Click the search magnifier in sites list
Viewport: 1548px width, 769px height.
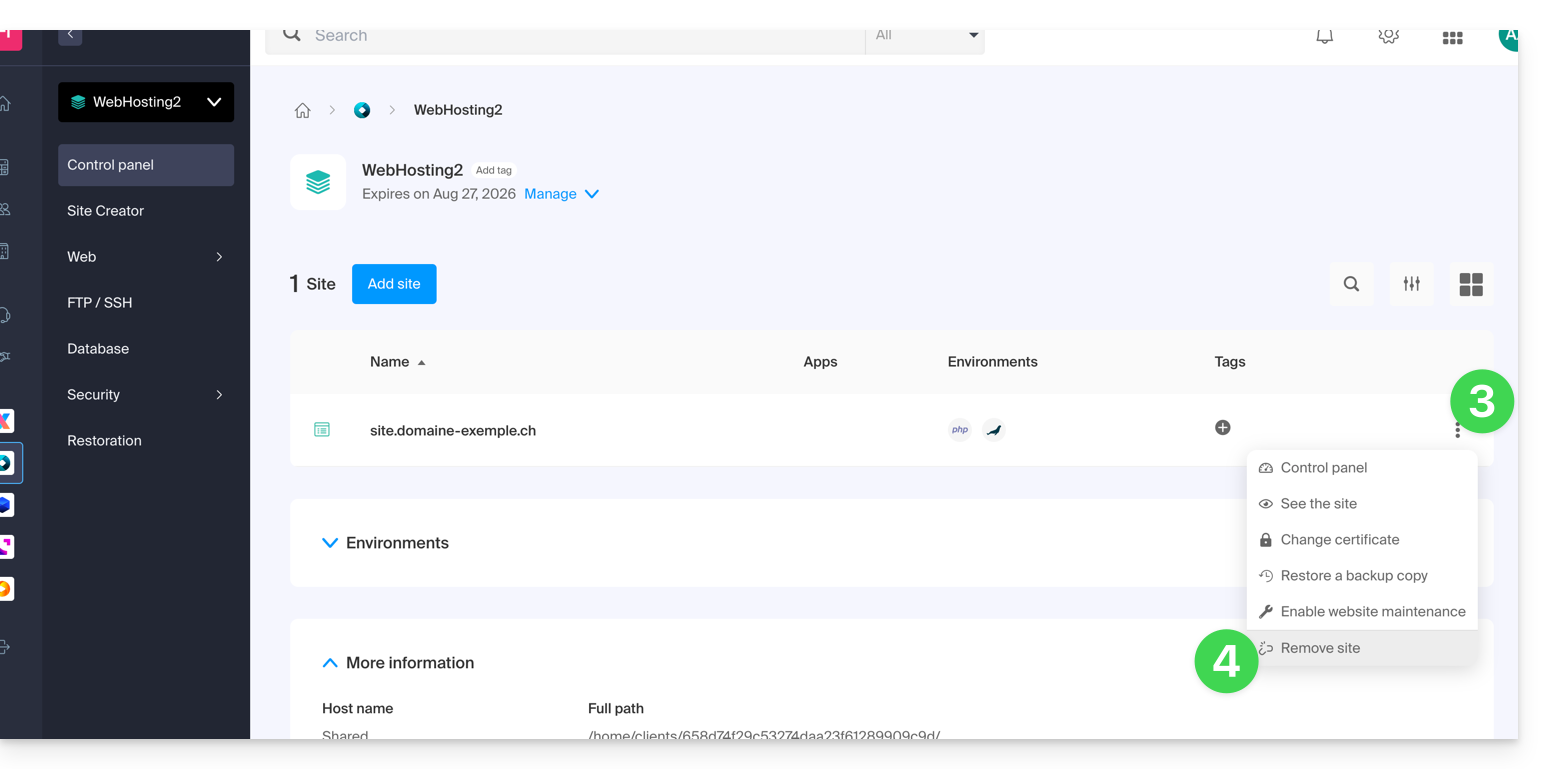(1351, 284)
